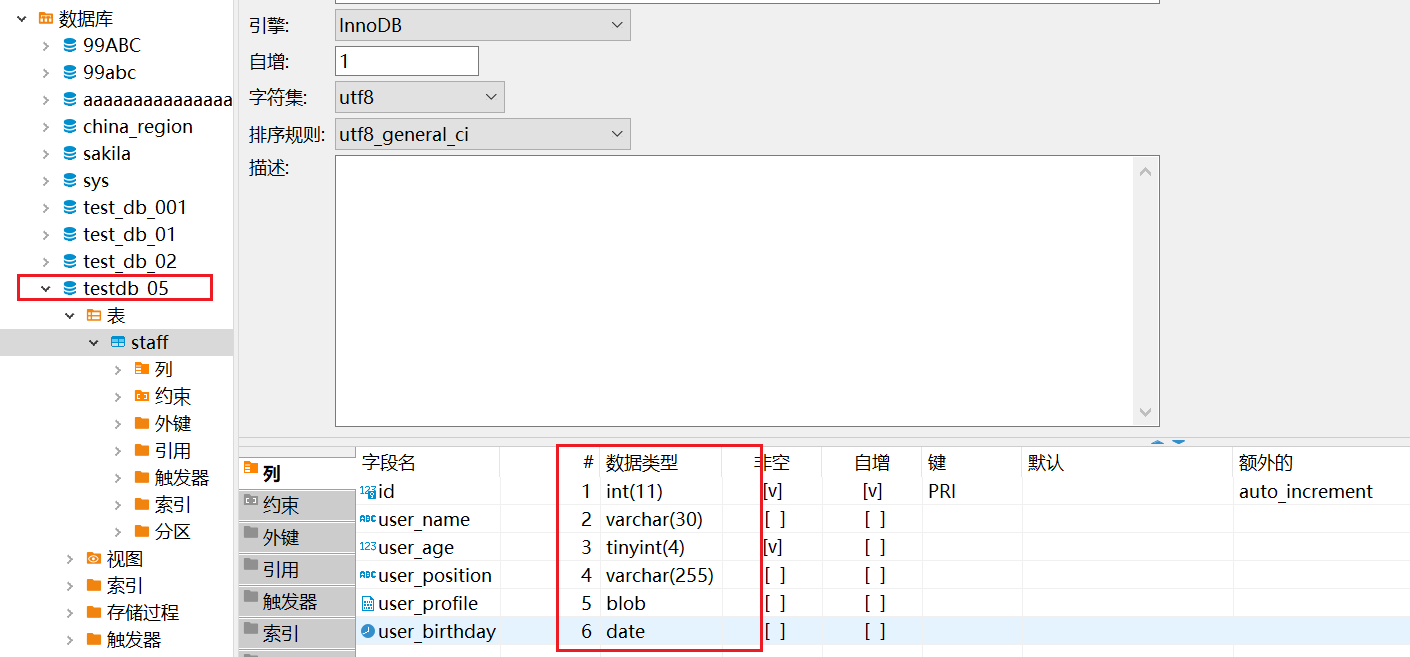Switch to the 外键 tab
This screenshot has width=1410, height=657.
[297, 537]
